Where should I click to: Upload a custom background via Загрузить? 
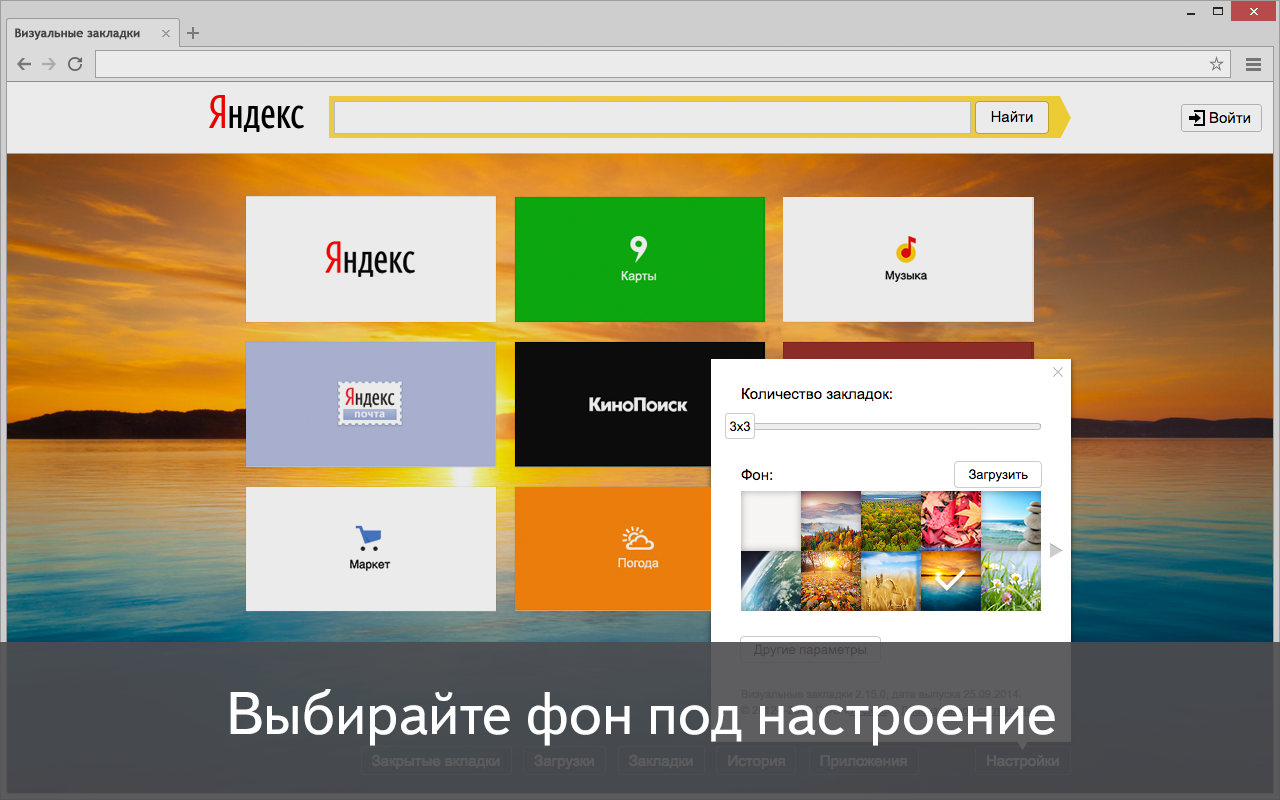click(997, 474)
